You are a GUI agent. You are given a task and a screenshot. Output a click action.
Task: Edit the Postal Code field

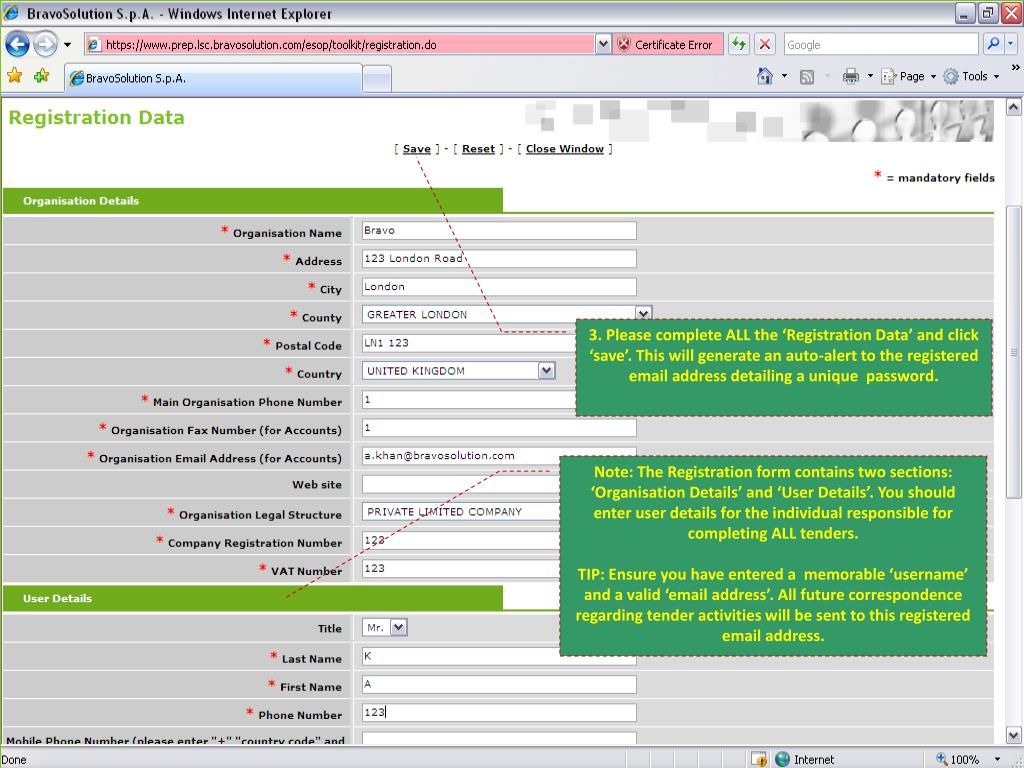(x=468, y=343)
